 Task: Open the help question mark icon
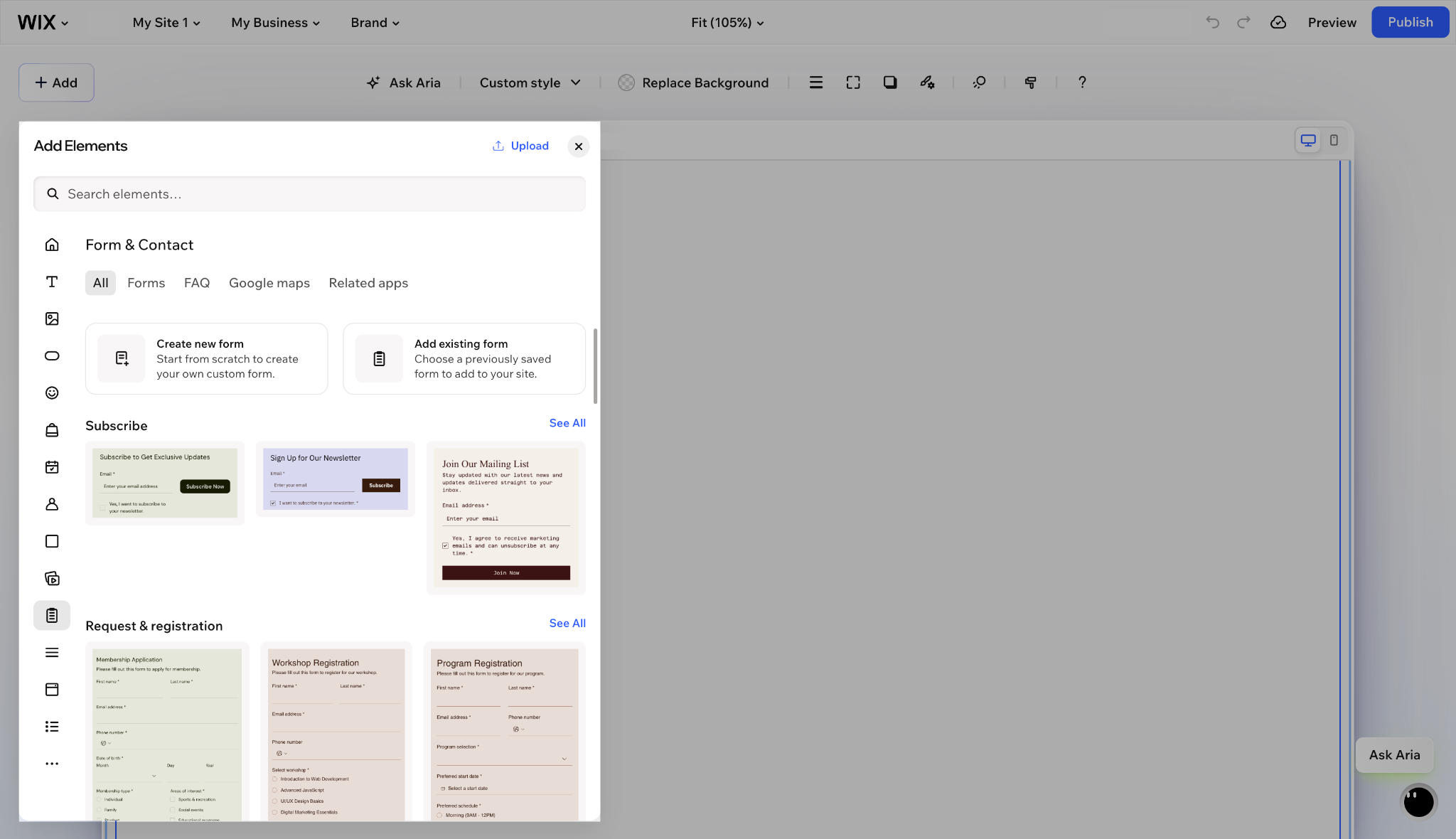(1082, 82)
